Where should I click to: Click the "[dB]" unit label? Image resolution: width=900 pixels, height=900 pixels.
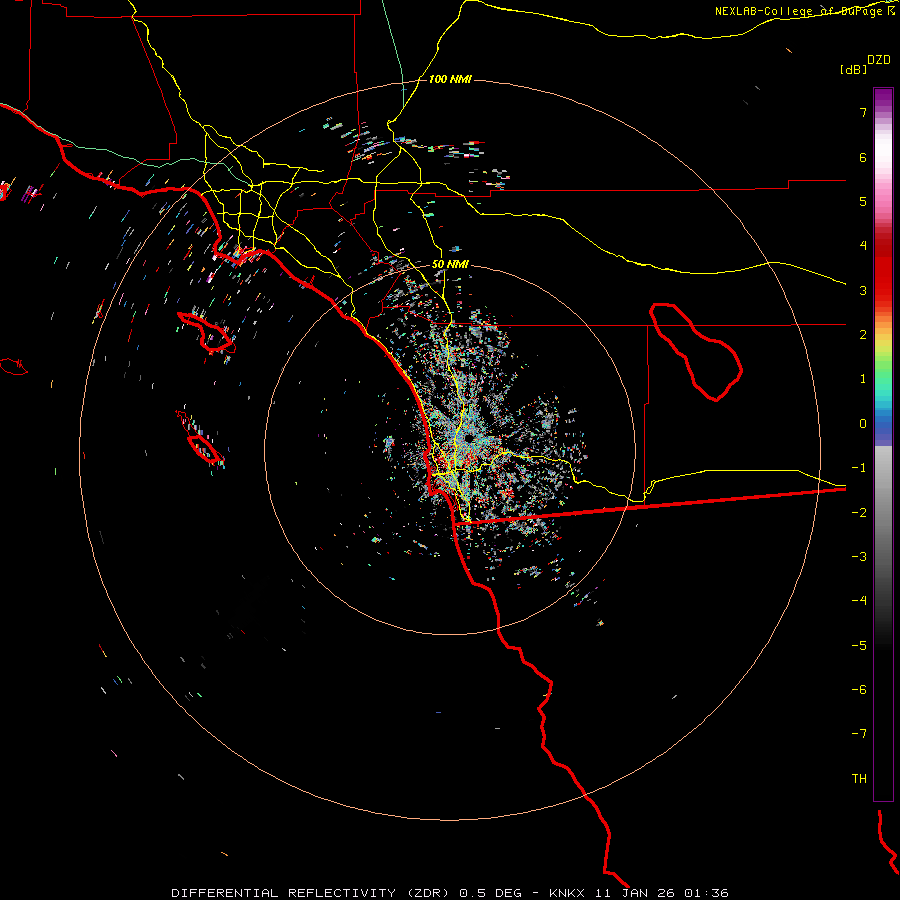(853, 70)
